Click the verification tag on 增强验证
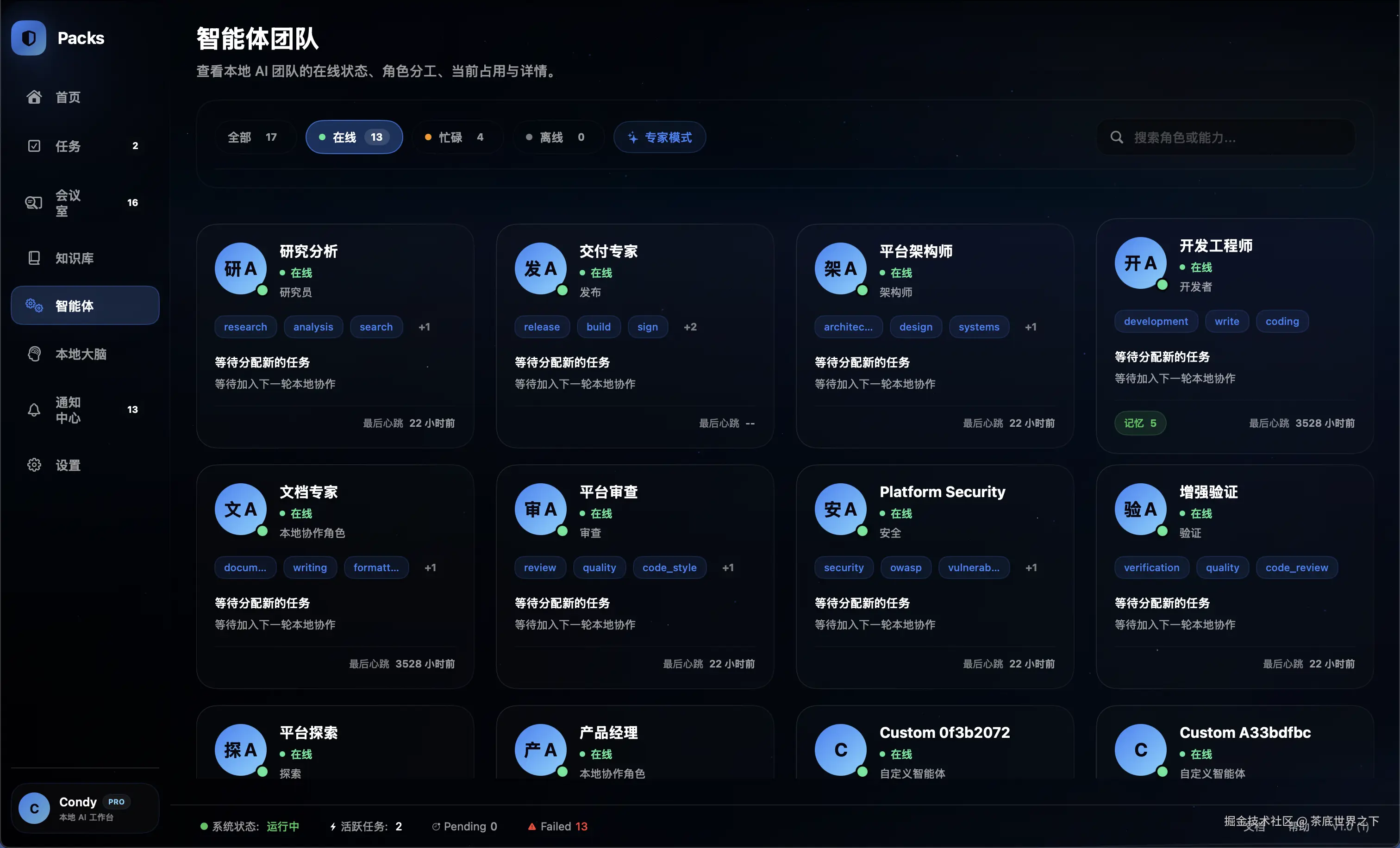1400x848 pixels. pos(1152,568)
